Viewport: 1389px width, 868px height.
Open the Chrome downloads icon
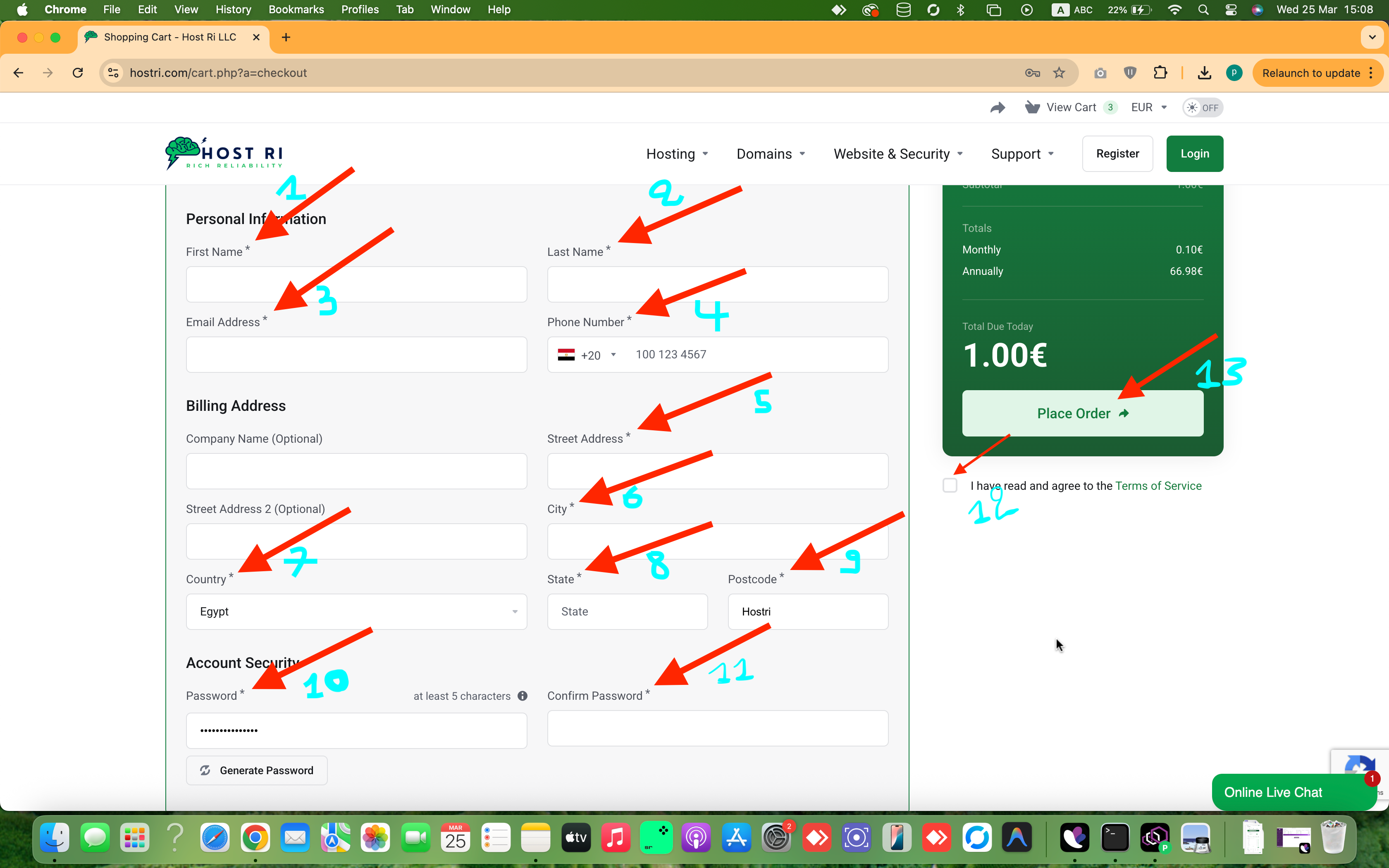[1204, 73]
